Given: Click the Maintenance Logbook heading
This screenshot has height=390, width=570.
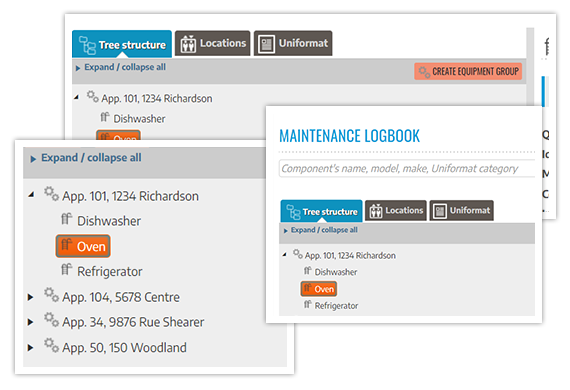Looking at the screenshot, I should coord(349,136).
